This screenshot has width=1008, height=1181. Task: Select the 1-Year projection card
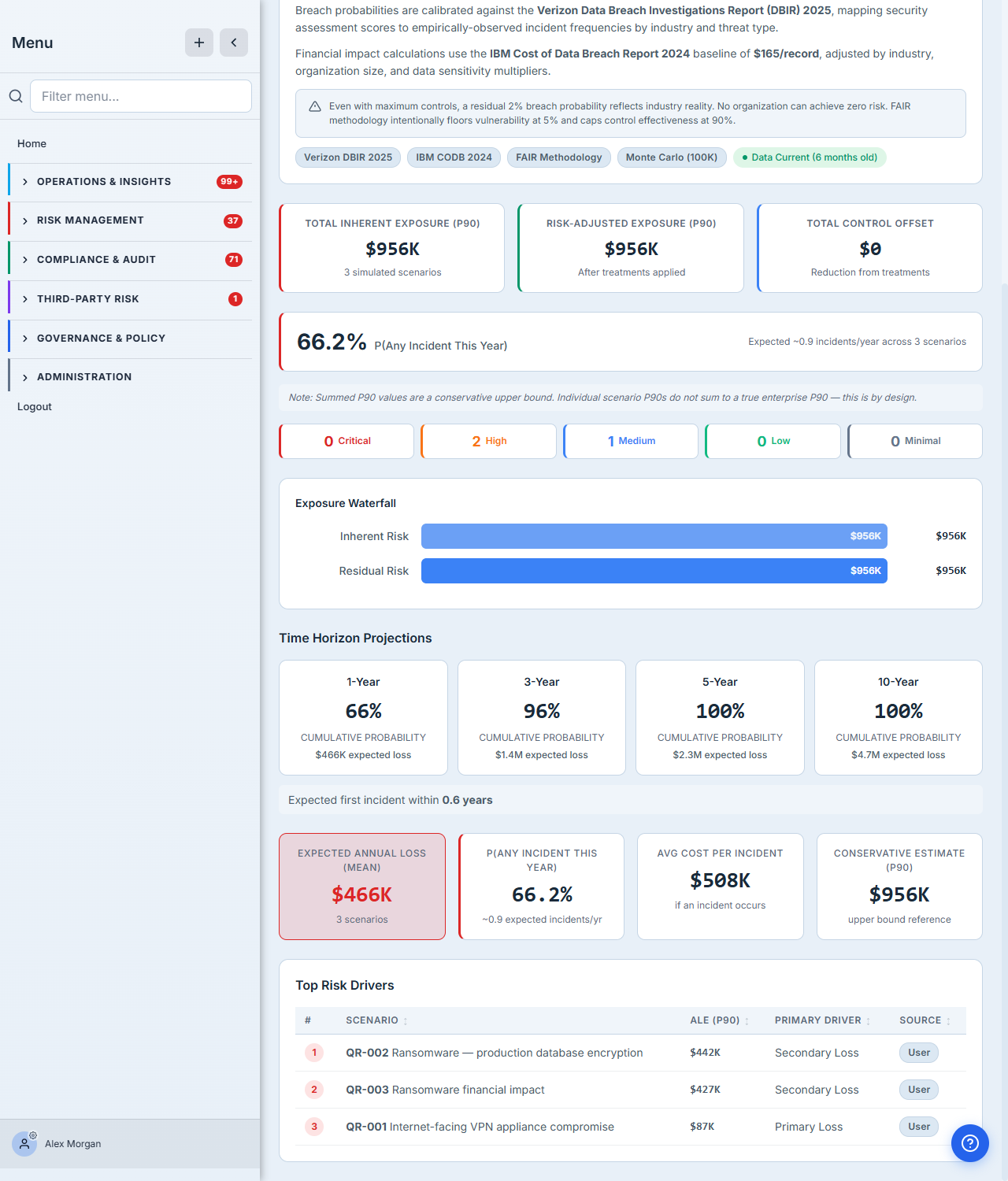[x=363, y=717]
